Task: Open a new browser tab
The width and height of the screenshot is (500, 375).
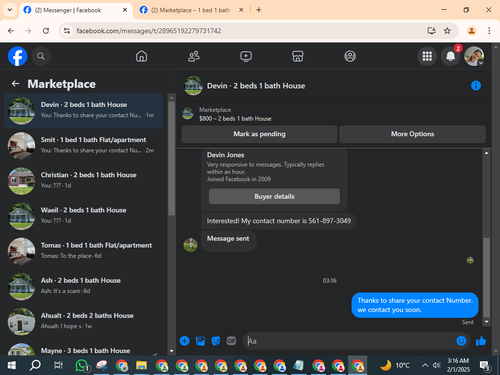Action: [259, 10]
